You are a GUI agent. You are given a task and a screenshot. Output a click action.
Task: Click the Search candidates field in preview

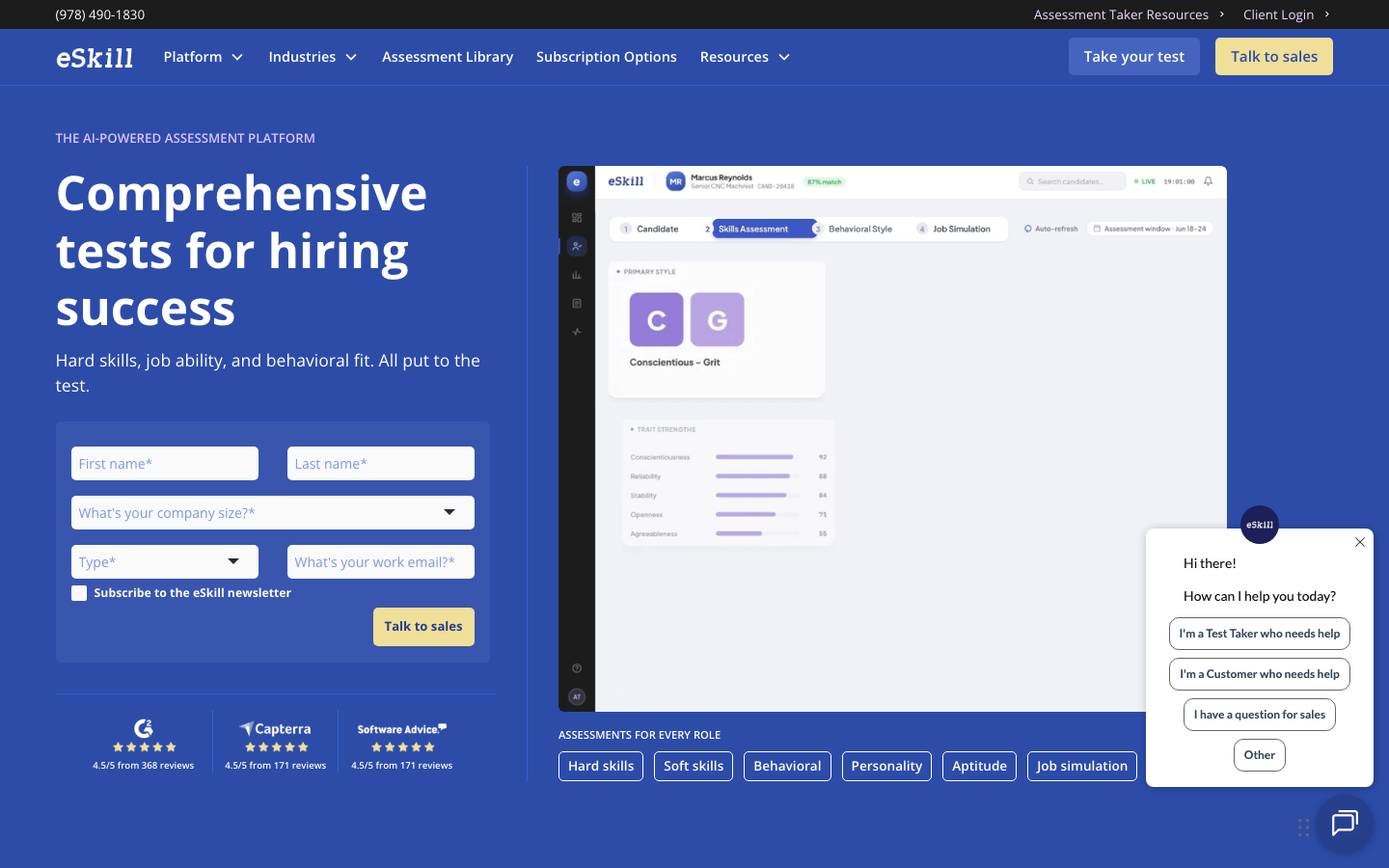(x=1073, y=181)
